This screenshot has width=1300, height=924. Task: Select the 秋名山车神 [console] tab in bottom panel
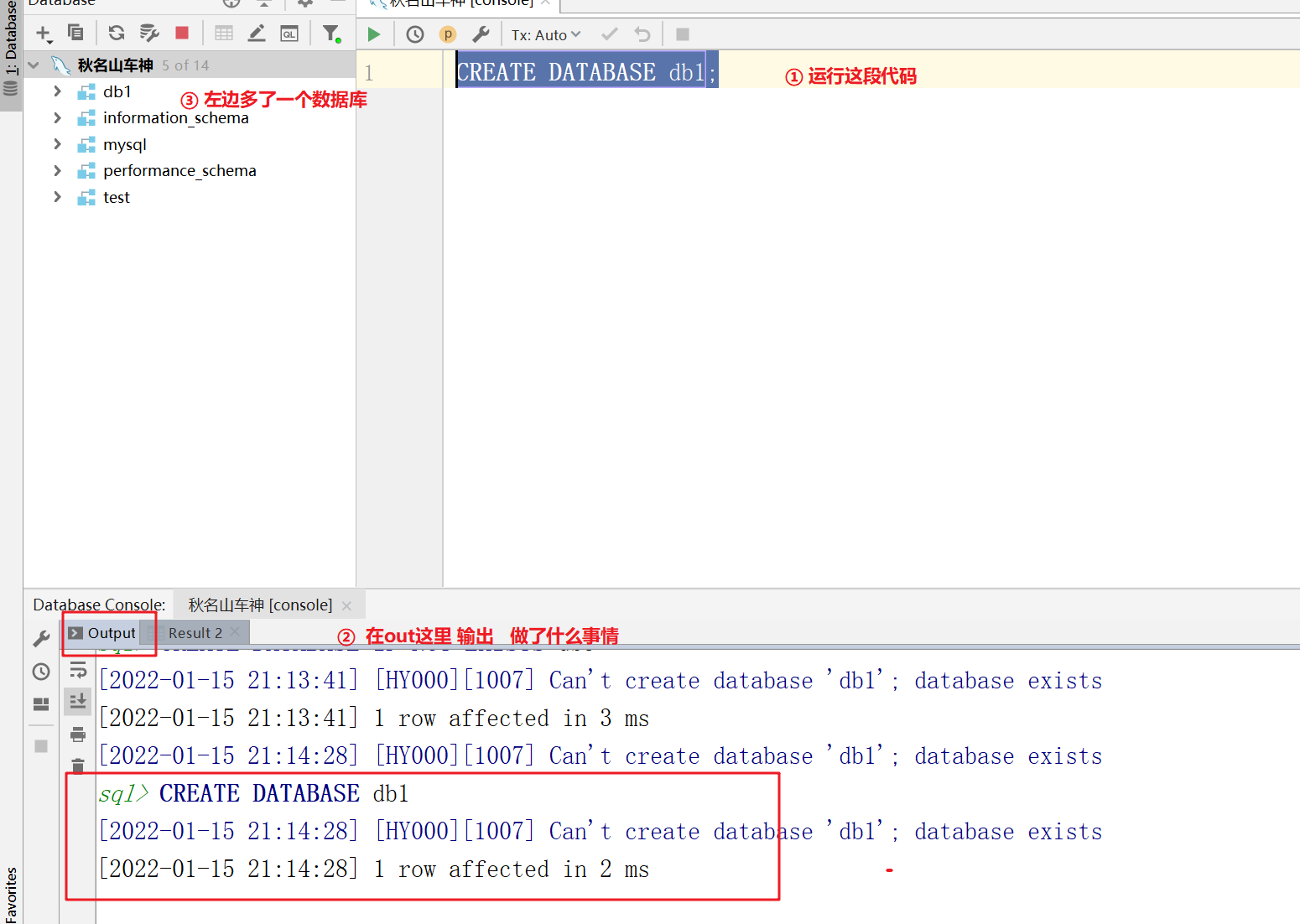(260, 605)
